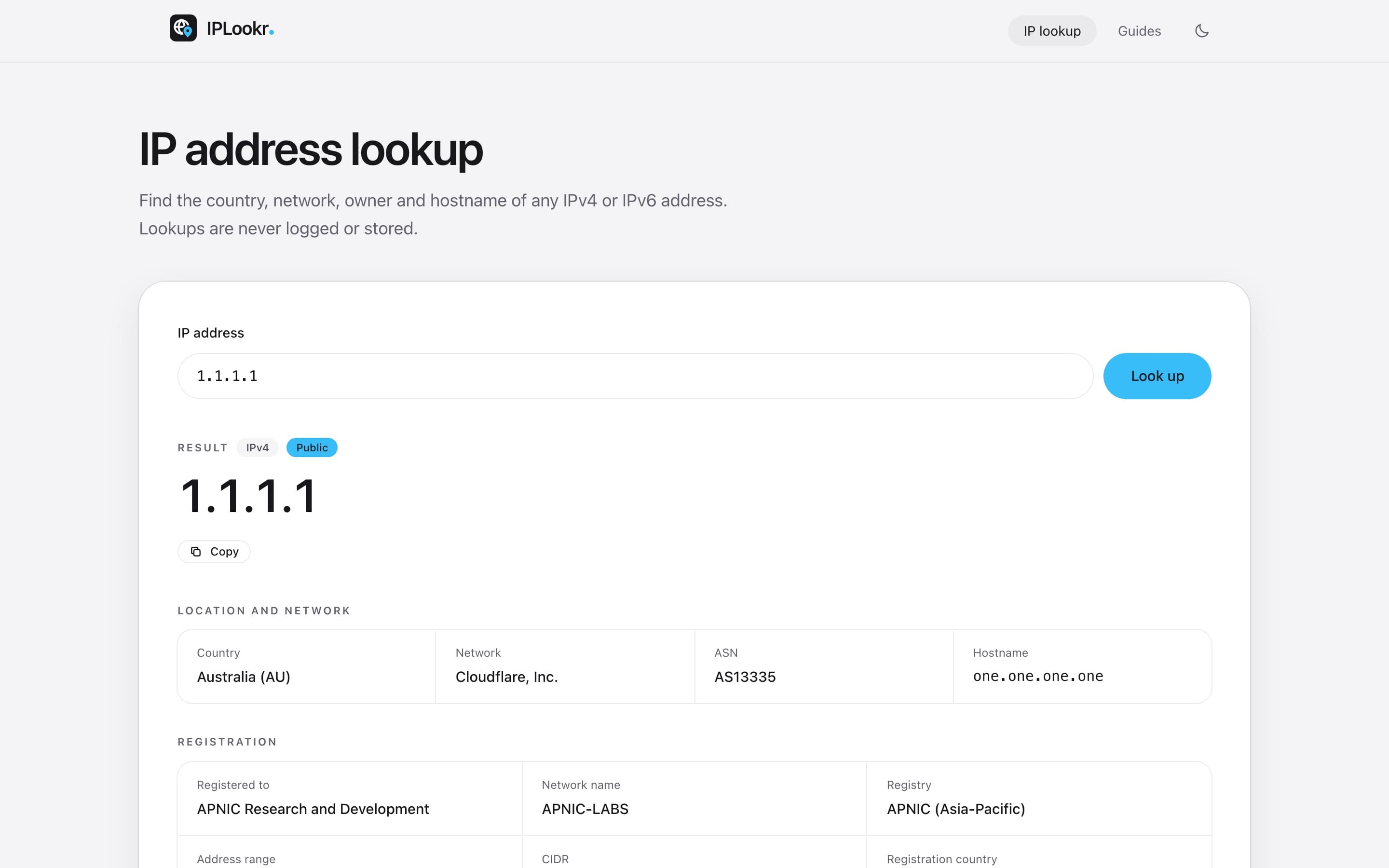The width and height of the screenshot is (1389, 868).
Task: Click the Registered to field label
Action: pos(232,785)
